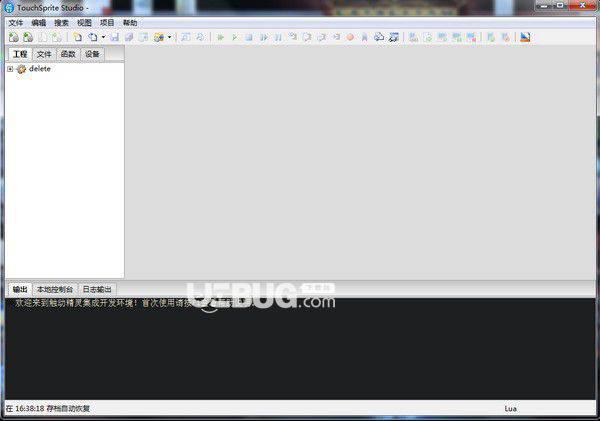Click the save-all stacked disks icon
The image size is (600, 421).
click(x=129, y=37)
